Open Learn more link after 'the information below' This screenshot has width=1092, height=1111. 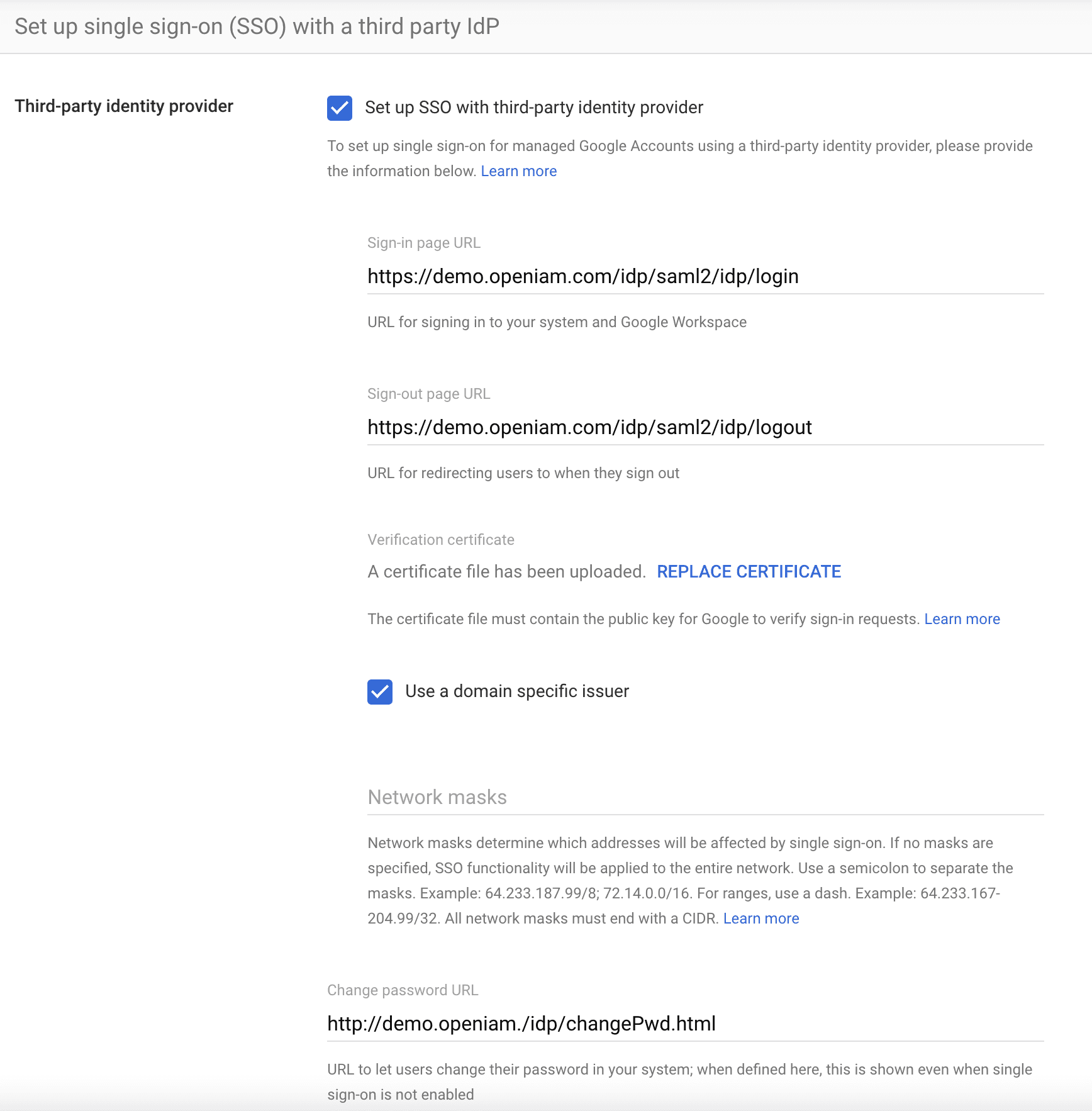tap(518, 171)
